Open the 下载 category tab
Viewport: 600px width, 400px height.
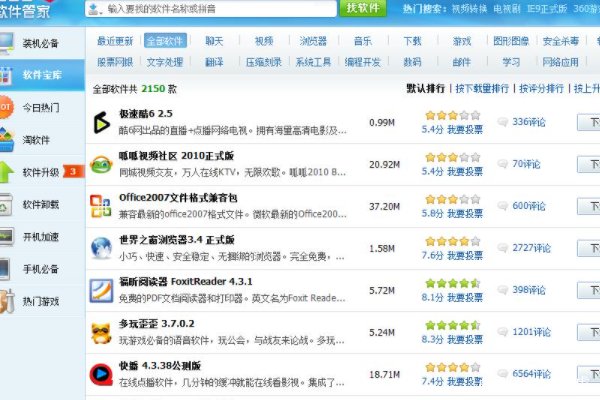pos(412,41)
